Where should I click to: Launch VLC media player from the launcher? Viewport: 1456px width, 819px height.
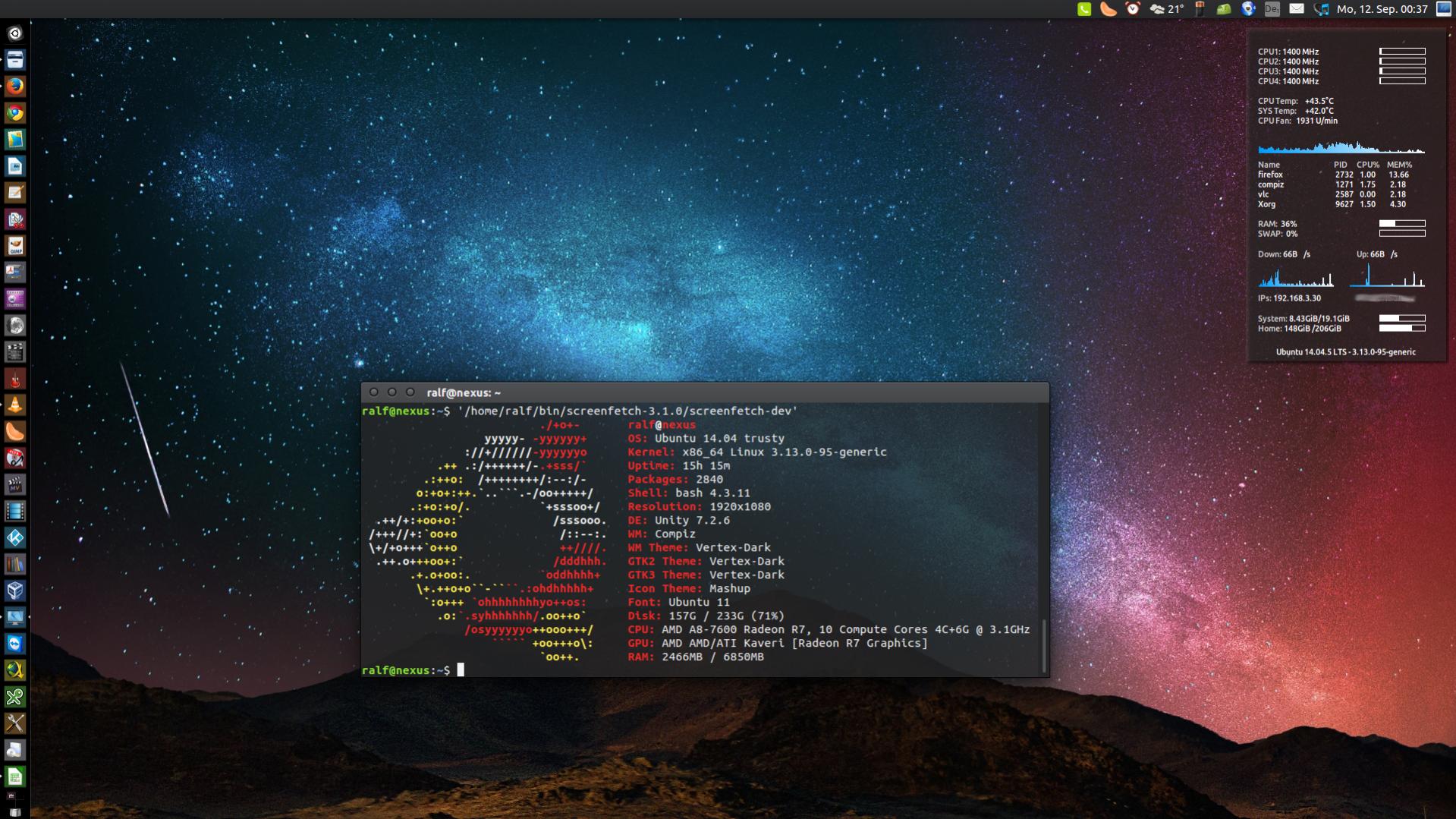pyautogui.click(x=14, y=405)
